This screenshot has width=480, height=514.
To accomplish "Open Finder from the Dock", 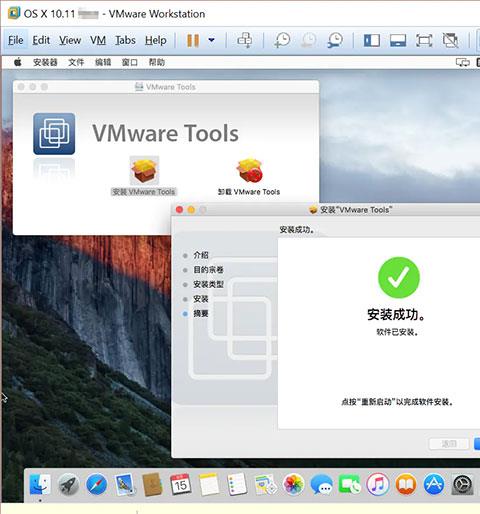I will click(x=40, y=484).
